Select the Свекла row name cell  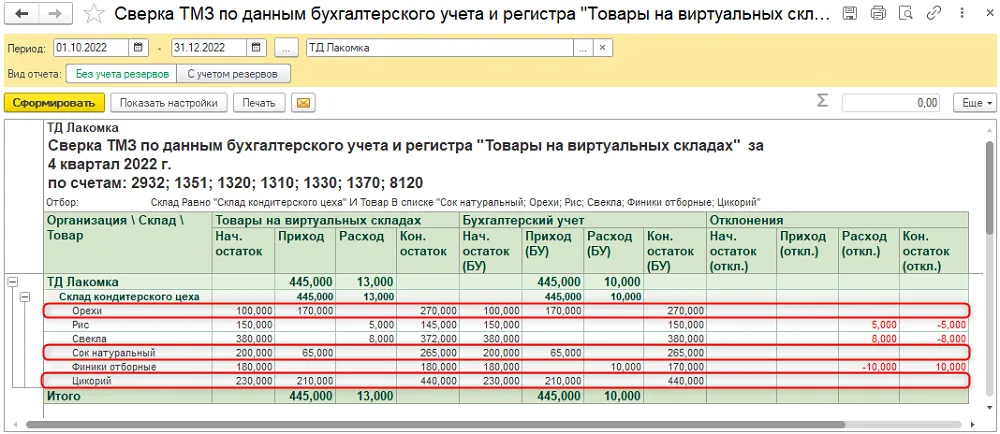pos(128,338)
